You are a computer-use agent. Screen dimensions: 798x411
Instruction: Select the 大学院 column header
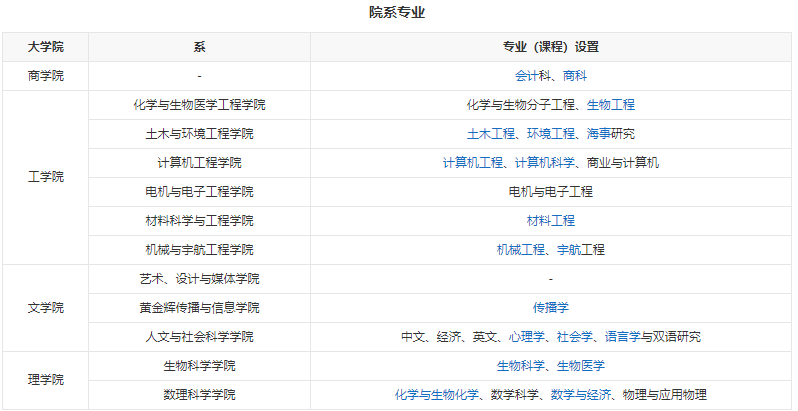tap(45, 47)
